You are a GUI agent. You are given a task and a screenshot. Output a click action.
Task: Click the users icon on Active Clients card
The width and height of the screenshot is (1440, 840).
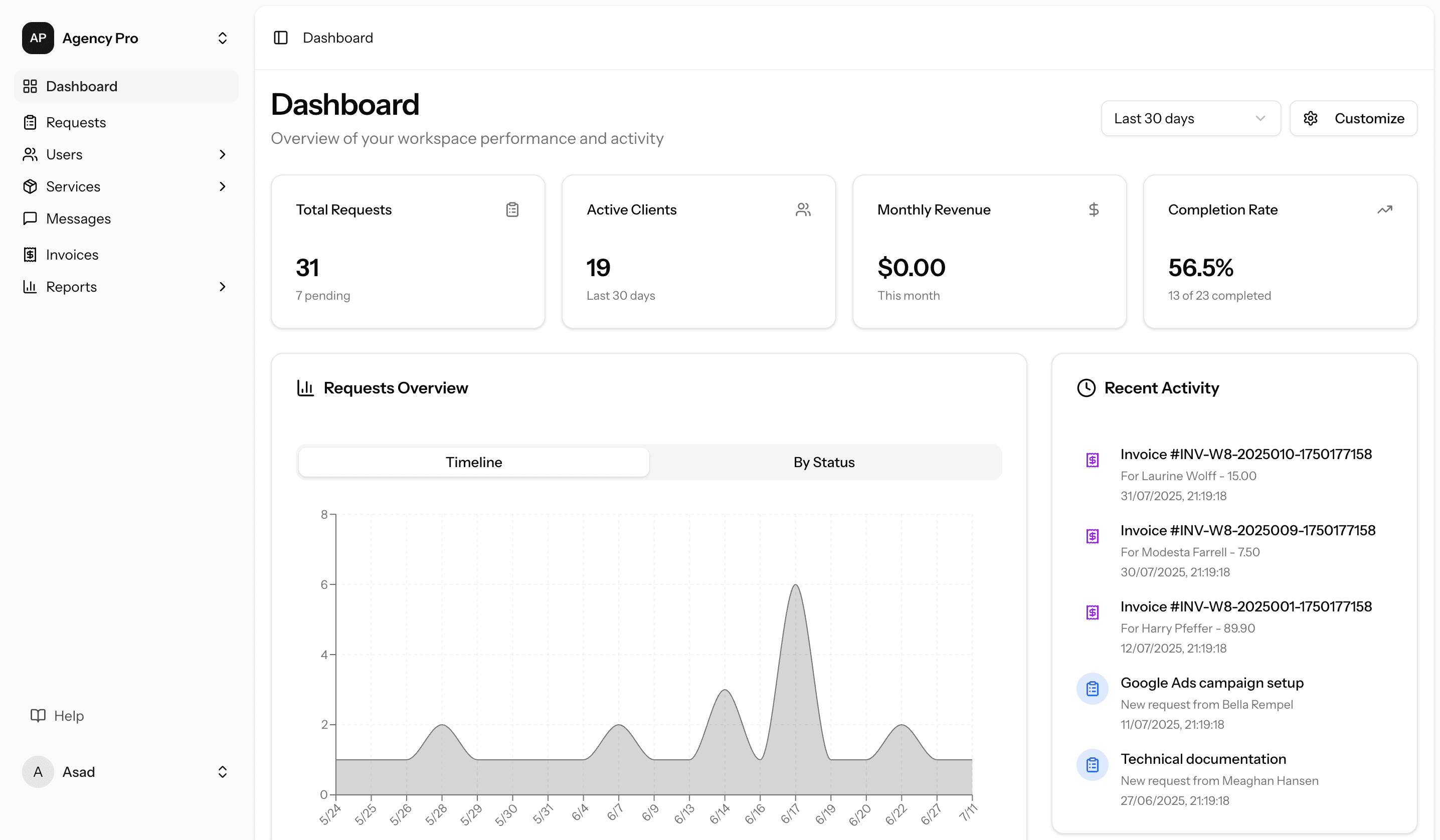pyautogui.click(x=803, y=209)
